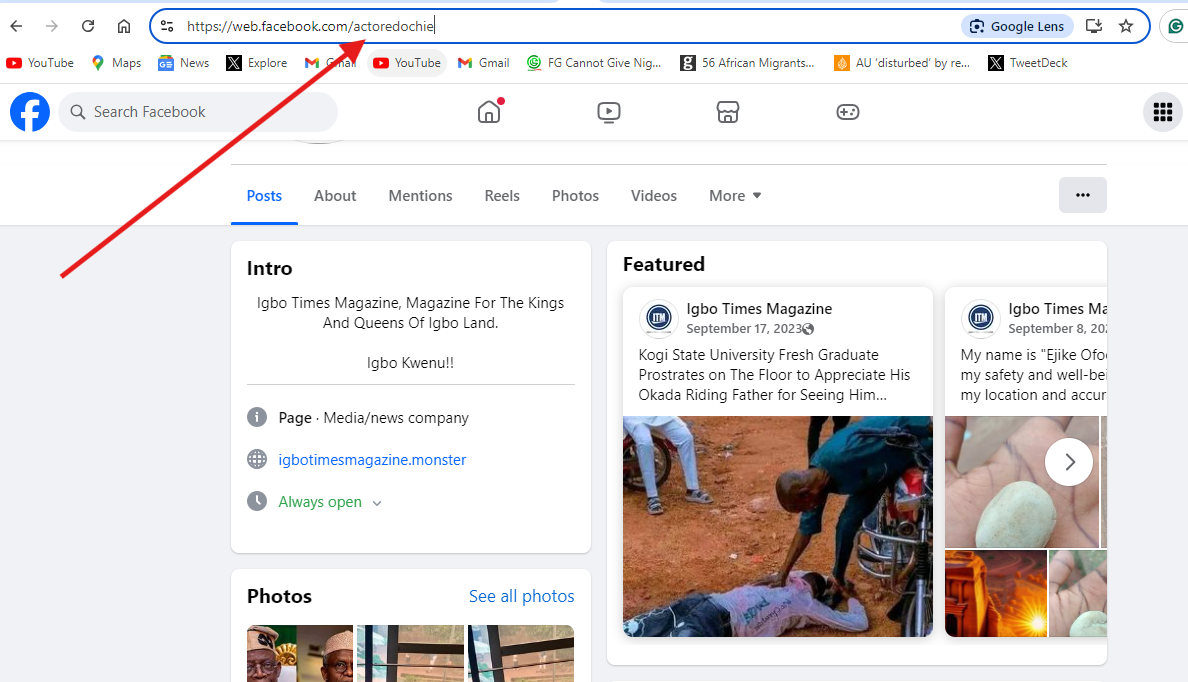Viewport: 1188px width, 682px height.
Task: Open Google Lens in the address bar
Action: 1018,27
